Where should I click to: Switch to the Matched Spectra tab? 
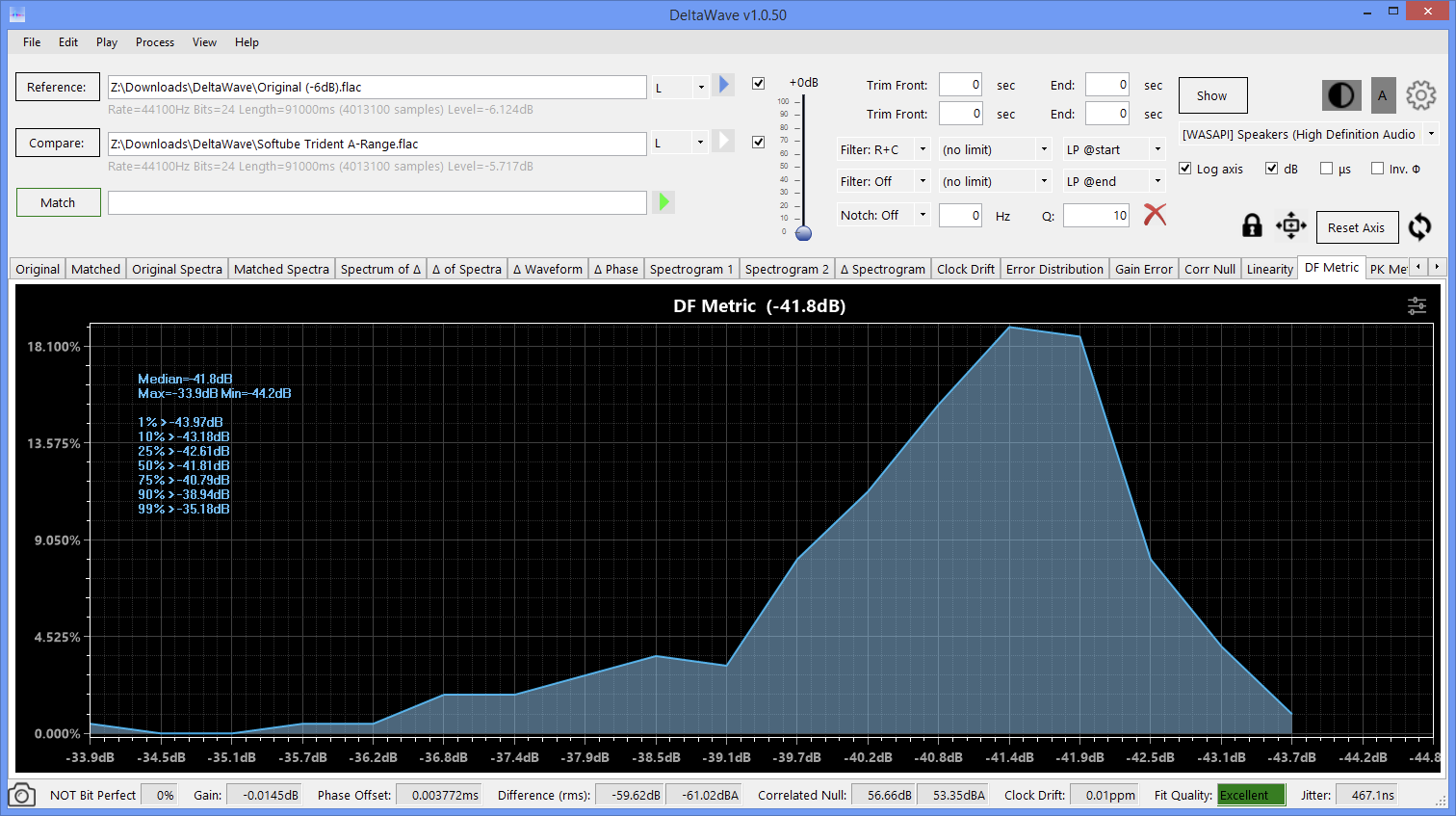click(281, 269)
